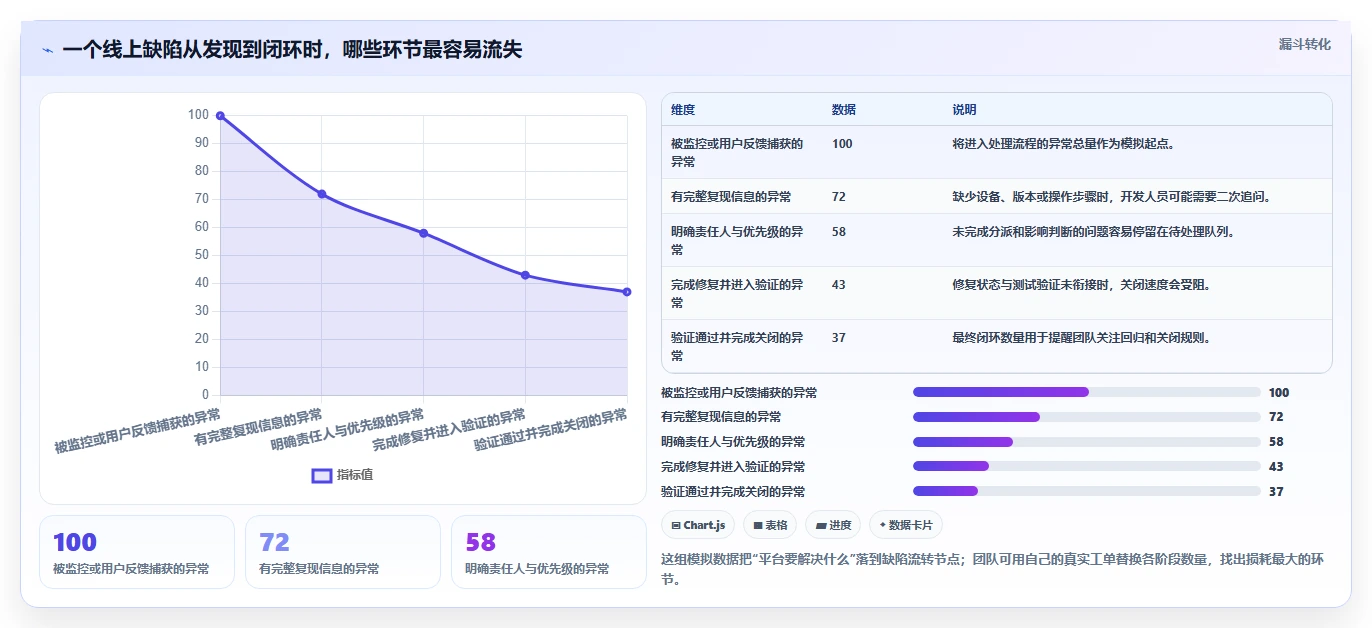Toggle the 指标值 legend label on the chart
Viewport: 1372px width, 628px height.
(x=355, y=475)
